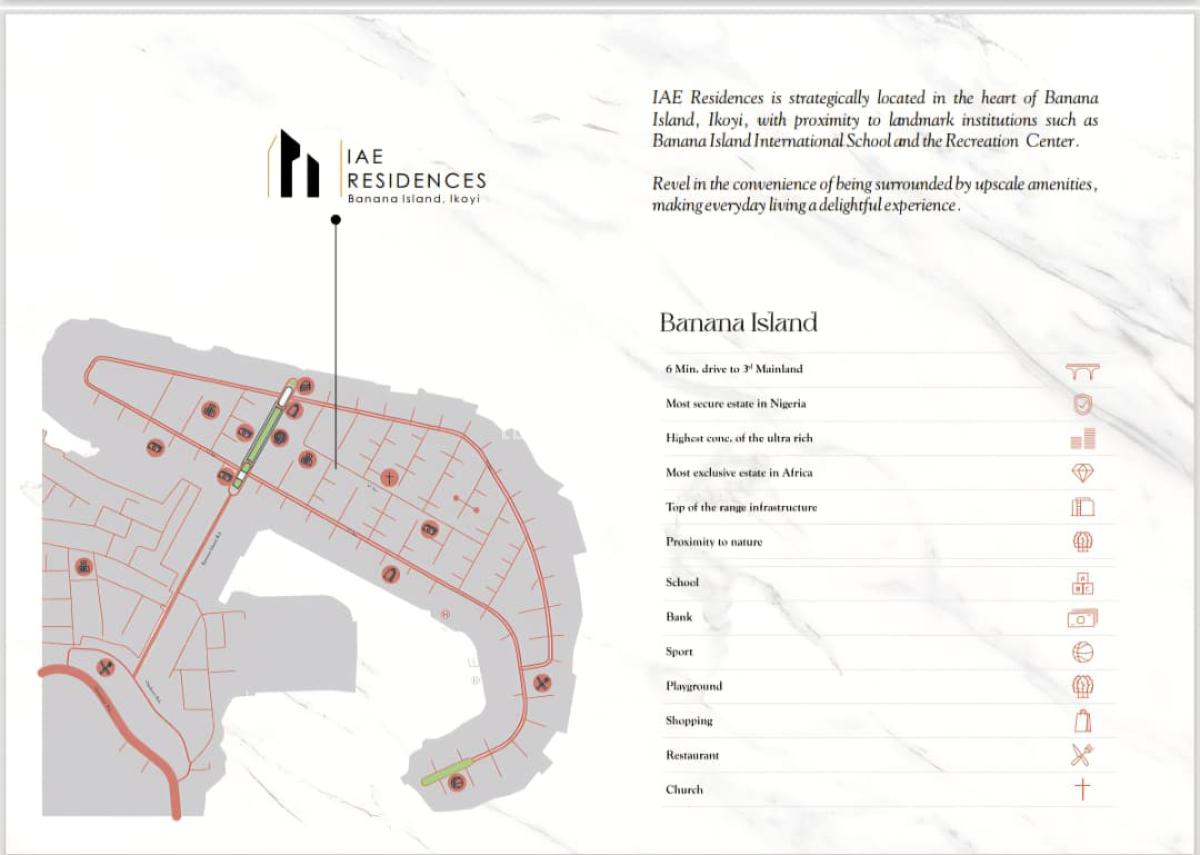Click the stacked coins ultra rich icon
The height and width of the screenshot is (855, 1200).
pyautogui.click(x=1082, y=438)
